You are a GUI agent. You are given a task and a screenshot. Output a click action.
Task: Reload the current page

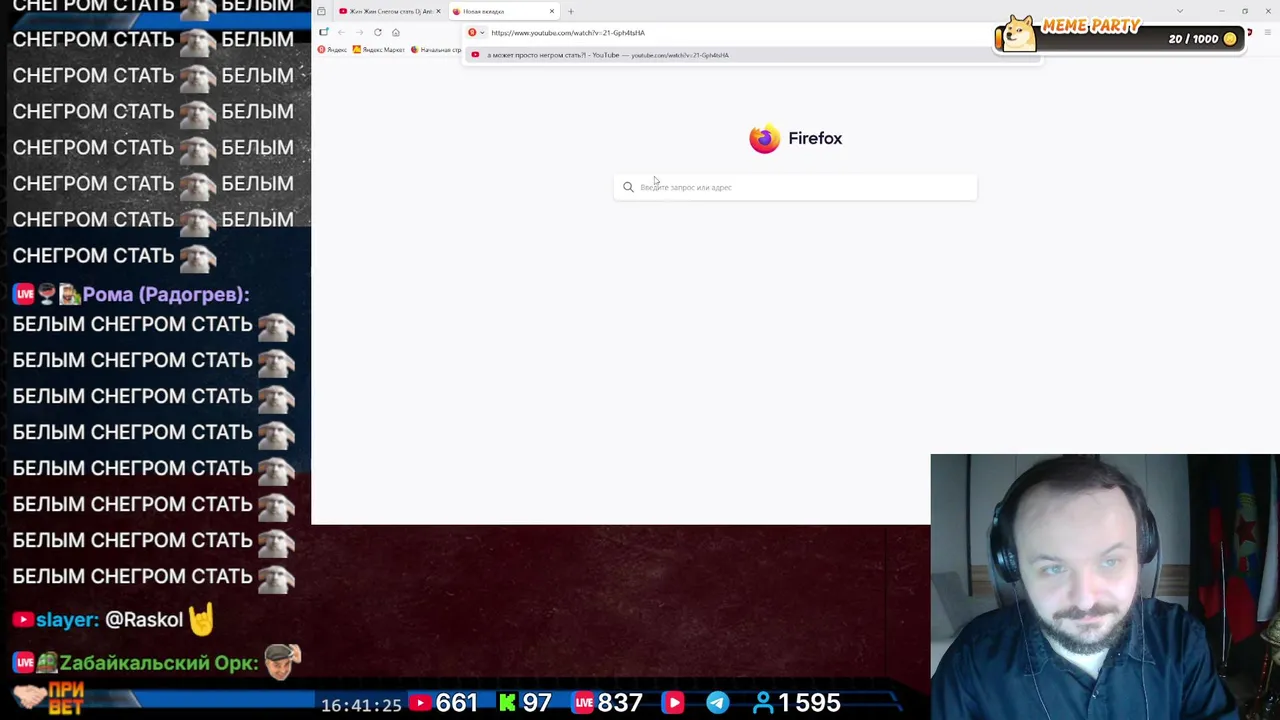pos(377,32)
